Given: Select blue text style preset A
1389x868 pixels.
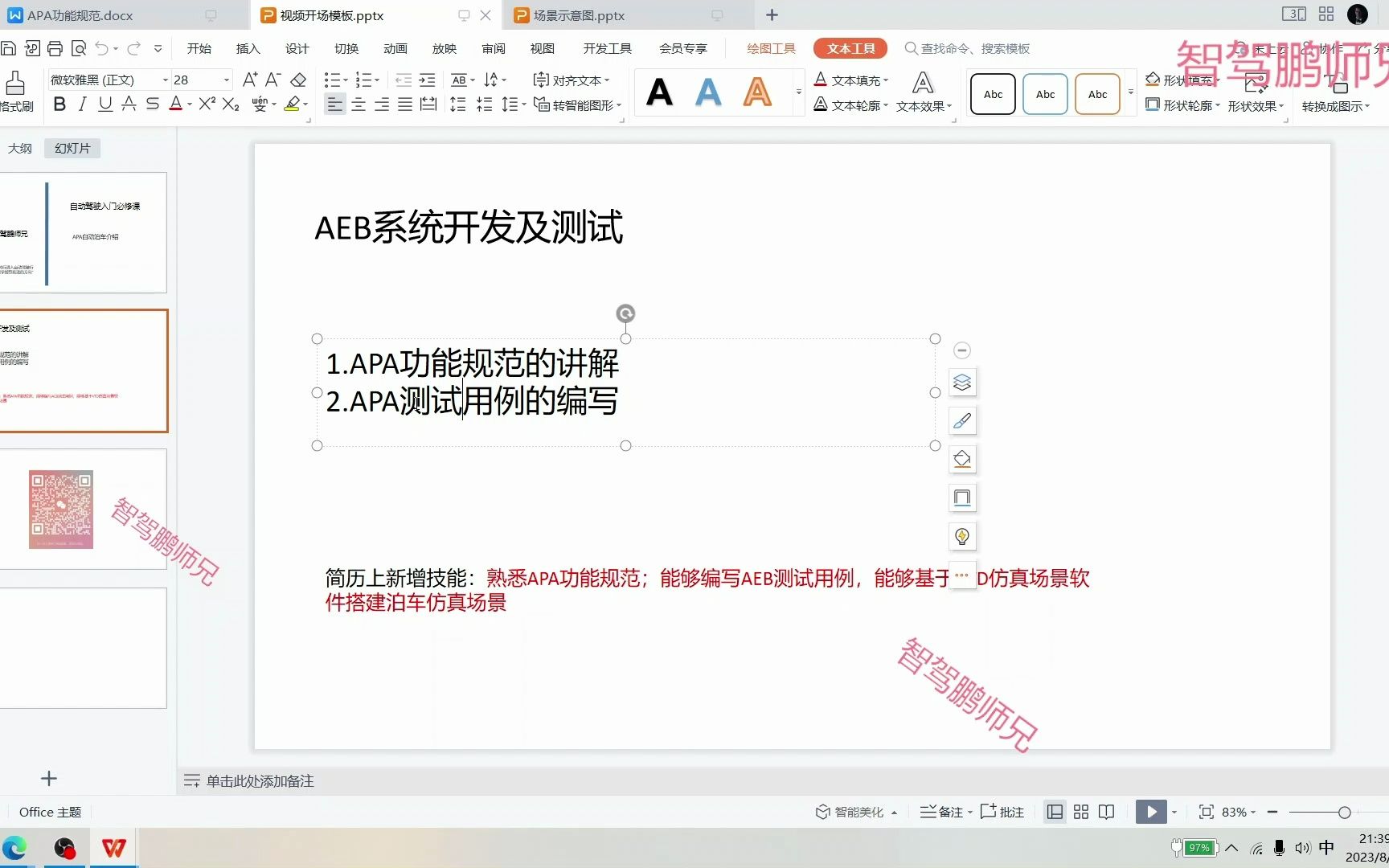Looking at the screenshot, I should click(x=708, y=92).
